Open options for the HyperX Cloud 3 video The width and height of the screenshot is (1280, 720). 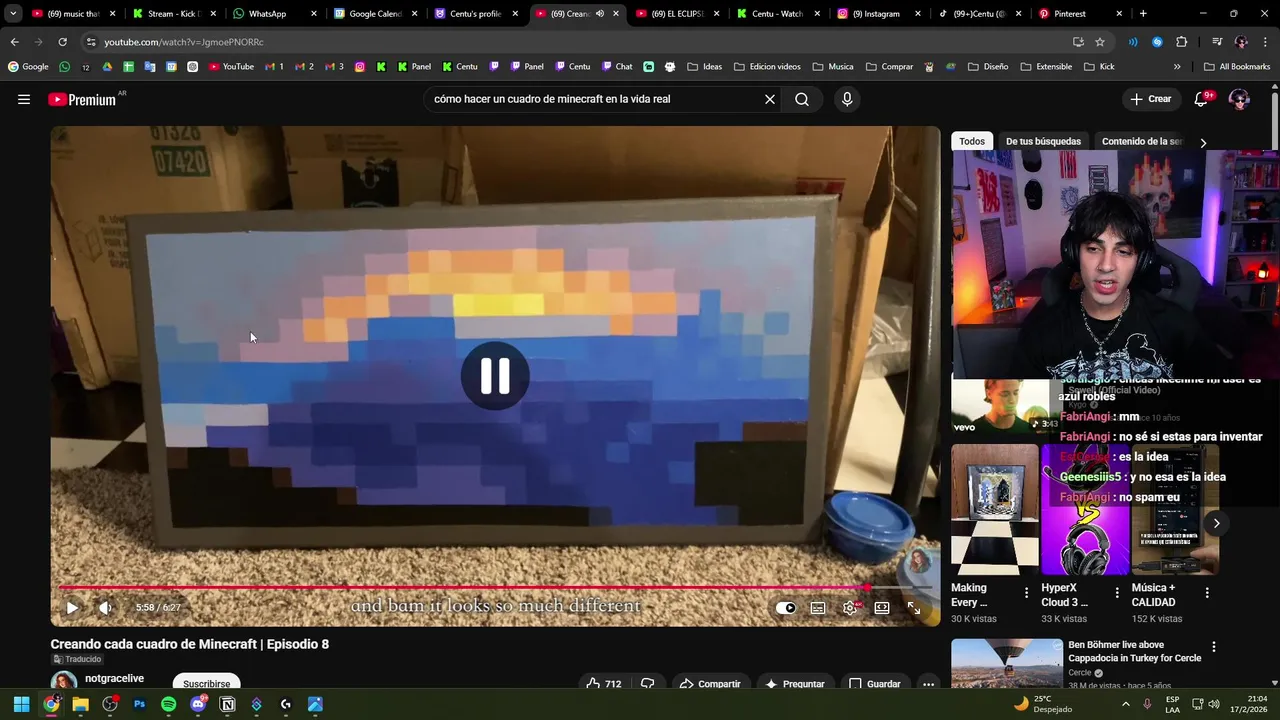[x=1117, y=593]
